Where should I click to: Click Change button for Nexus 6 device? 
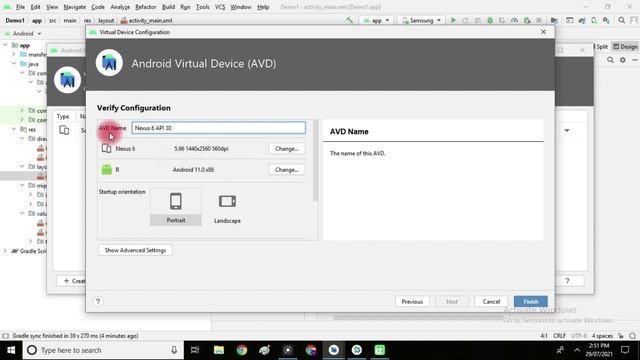[x=287, y=149]
